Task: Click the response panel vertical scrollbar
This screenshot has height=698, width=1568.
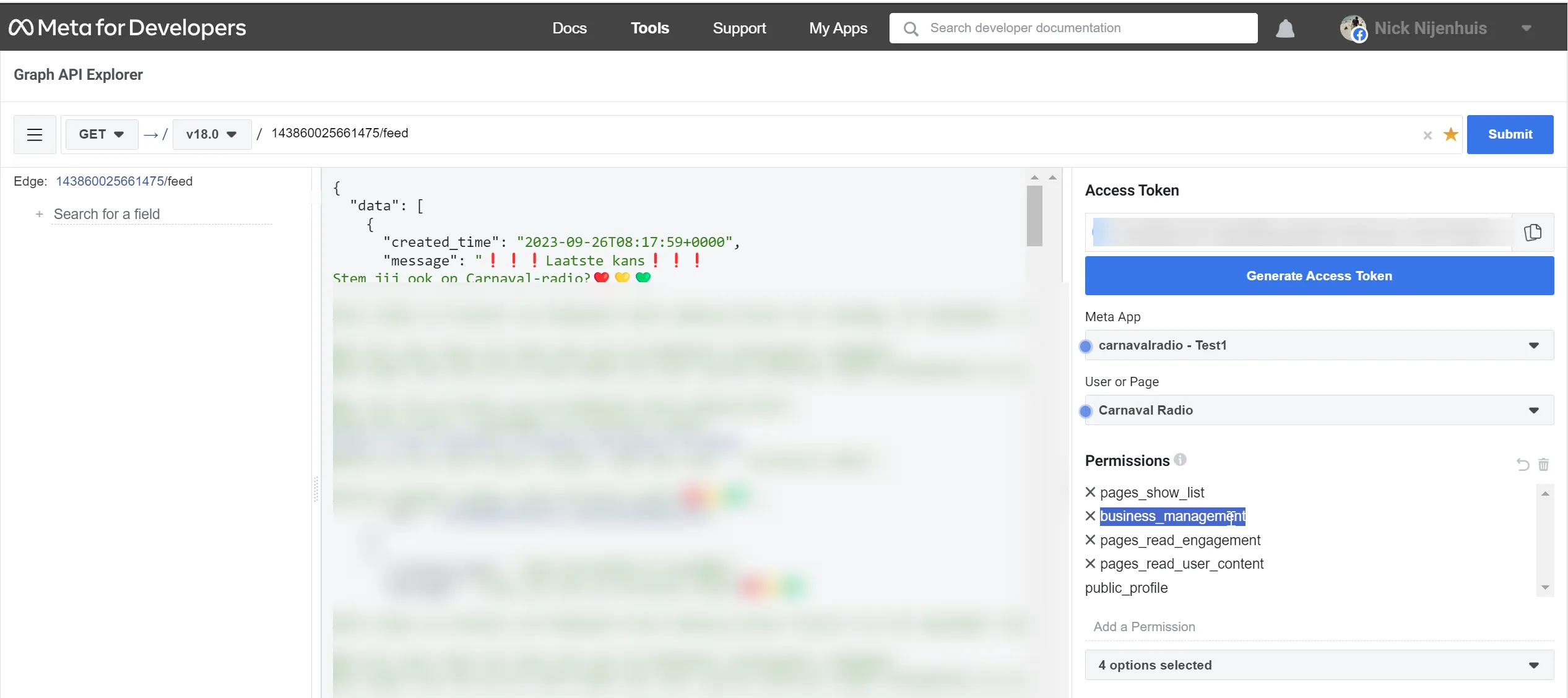Action: [x=1034, y=217]
